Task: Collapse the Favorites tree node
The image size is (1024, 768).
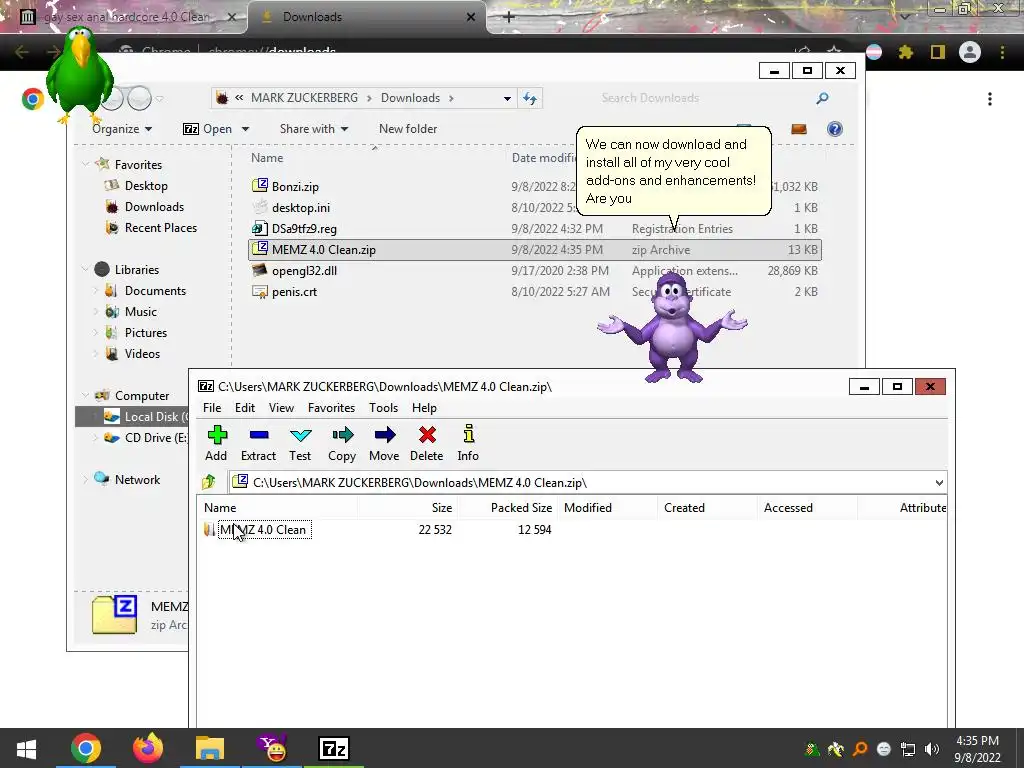Action: tap(86, 164)
